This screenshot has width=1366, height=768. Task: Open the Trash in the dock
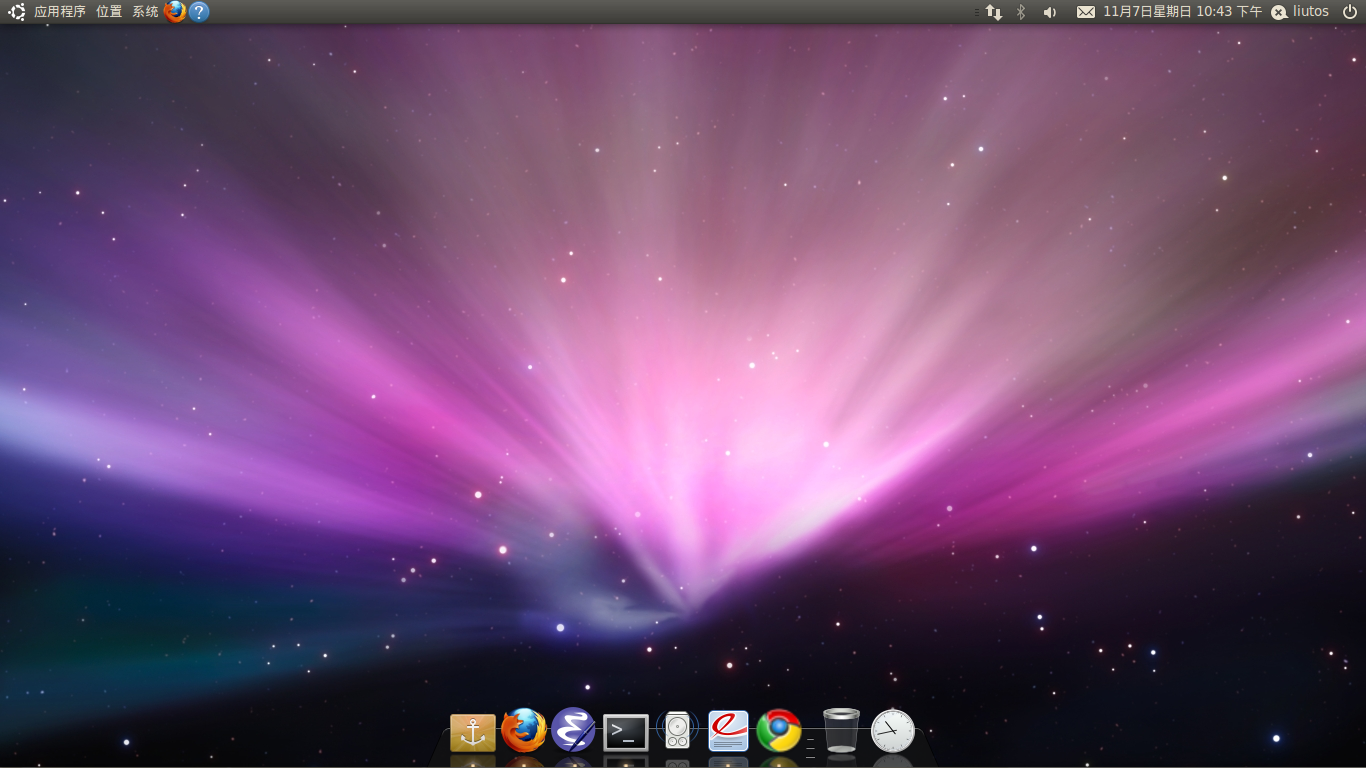pos(841,730)
